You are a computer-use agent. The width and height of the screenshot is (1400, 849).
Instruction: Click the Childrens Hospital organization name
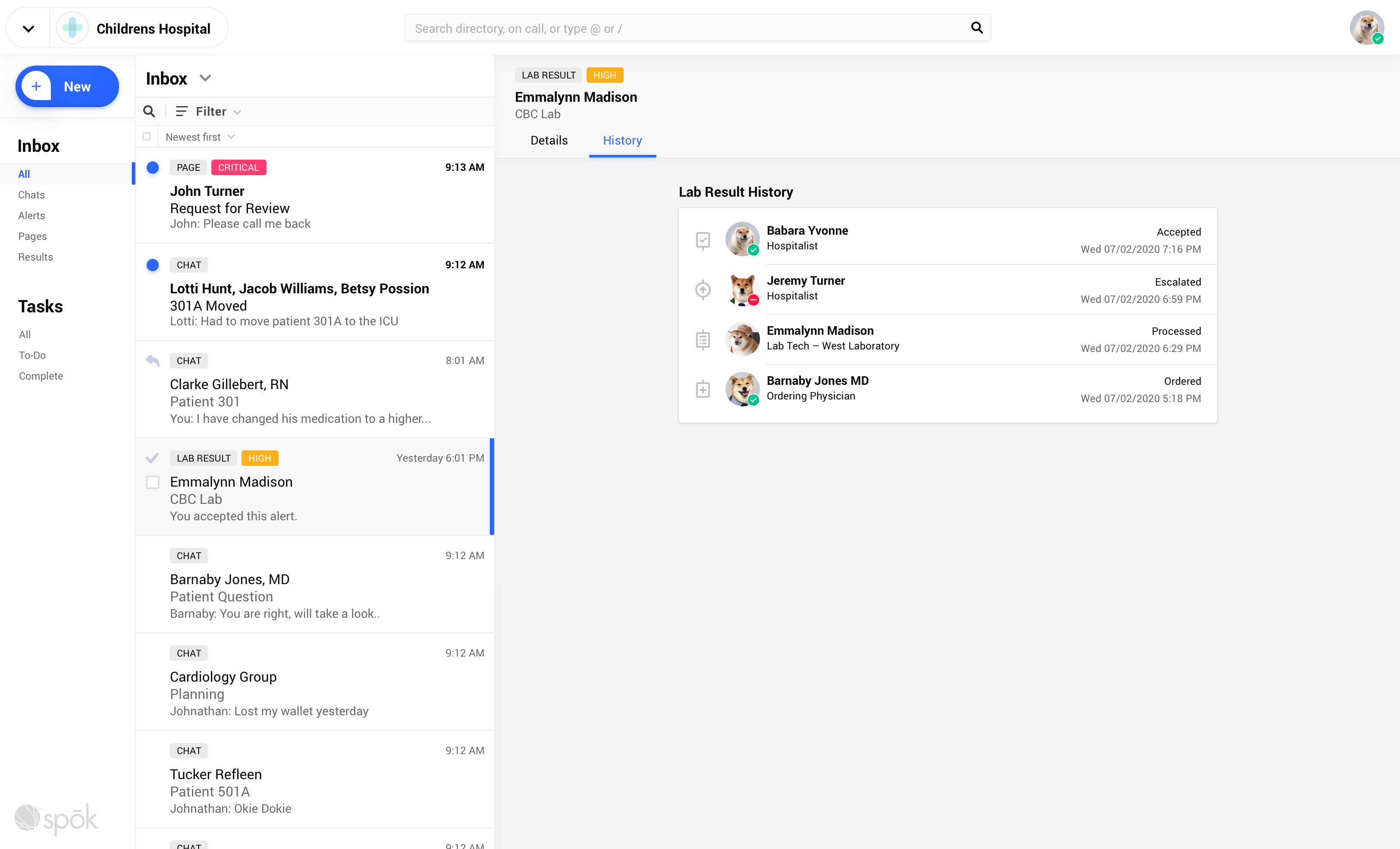pyautogui.click(x=154, y=28)
